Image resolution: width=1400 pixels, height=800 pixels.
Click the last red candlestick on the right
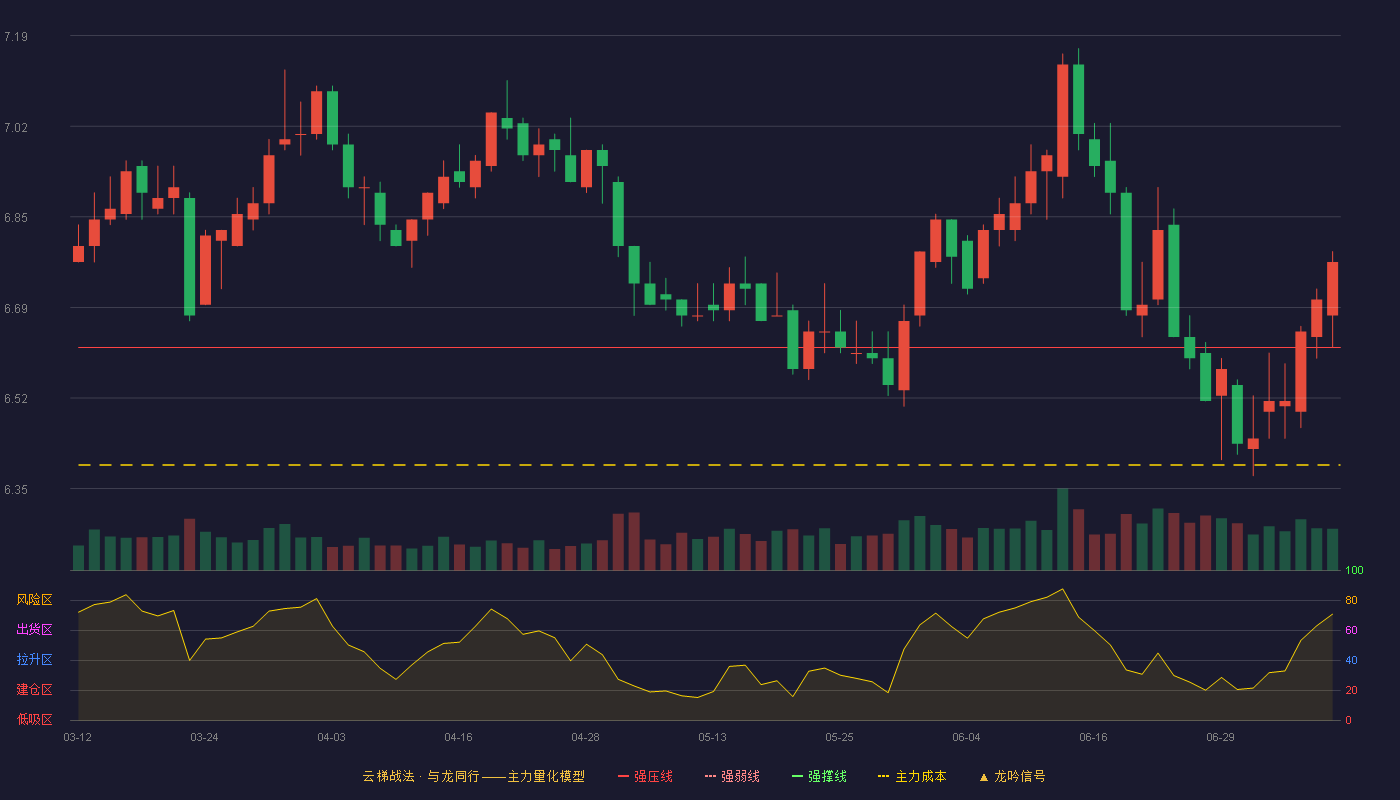pos(1332,289)
